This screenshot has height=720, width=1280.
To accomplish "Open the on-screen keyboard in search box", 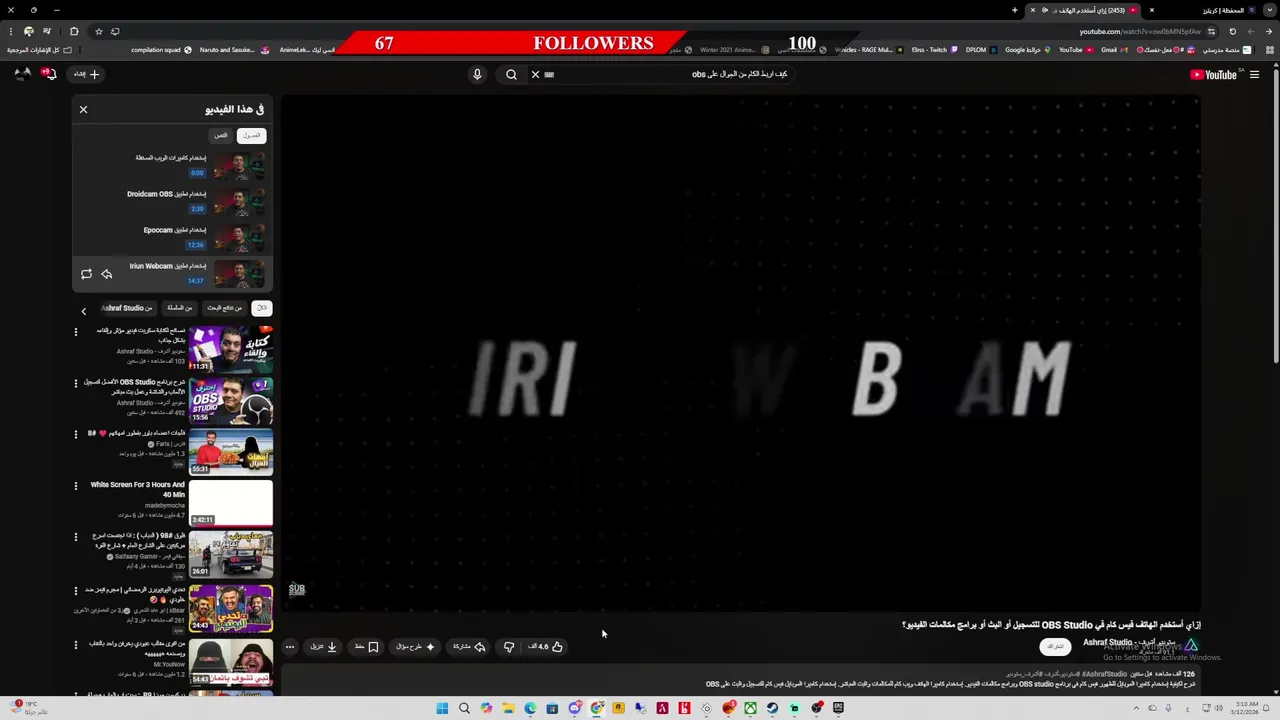I will click(549, 74).
